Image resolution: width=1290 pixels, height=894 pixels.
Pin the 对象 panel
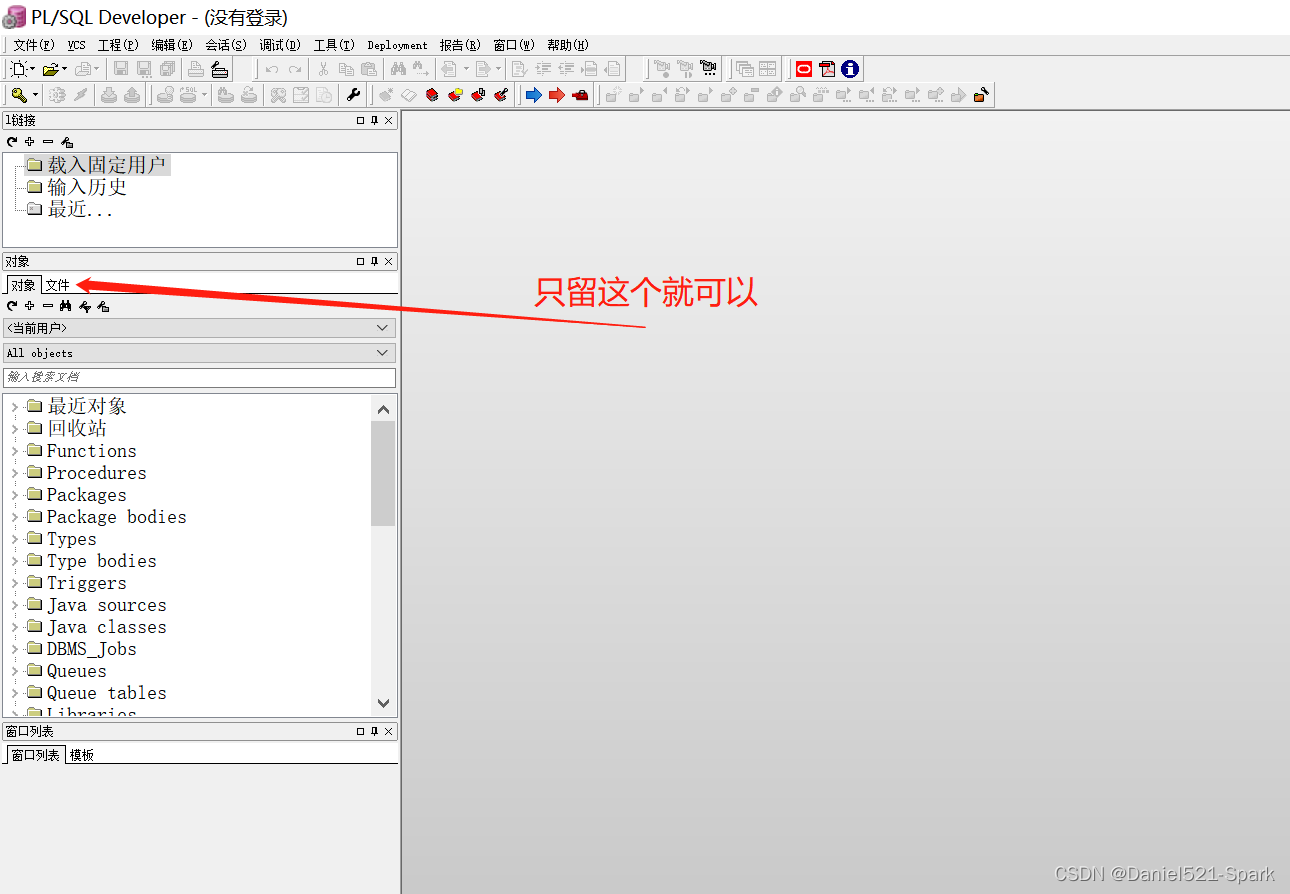375,261
